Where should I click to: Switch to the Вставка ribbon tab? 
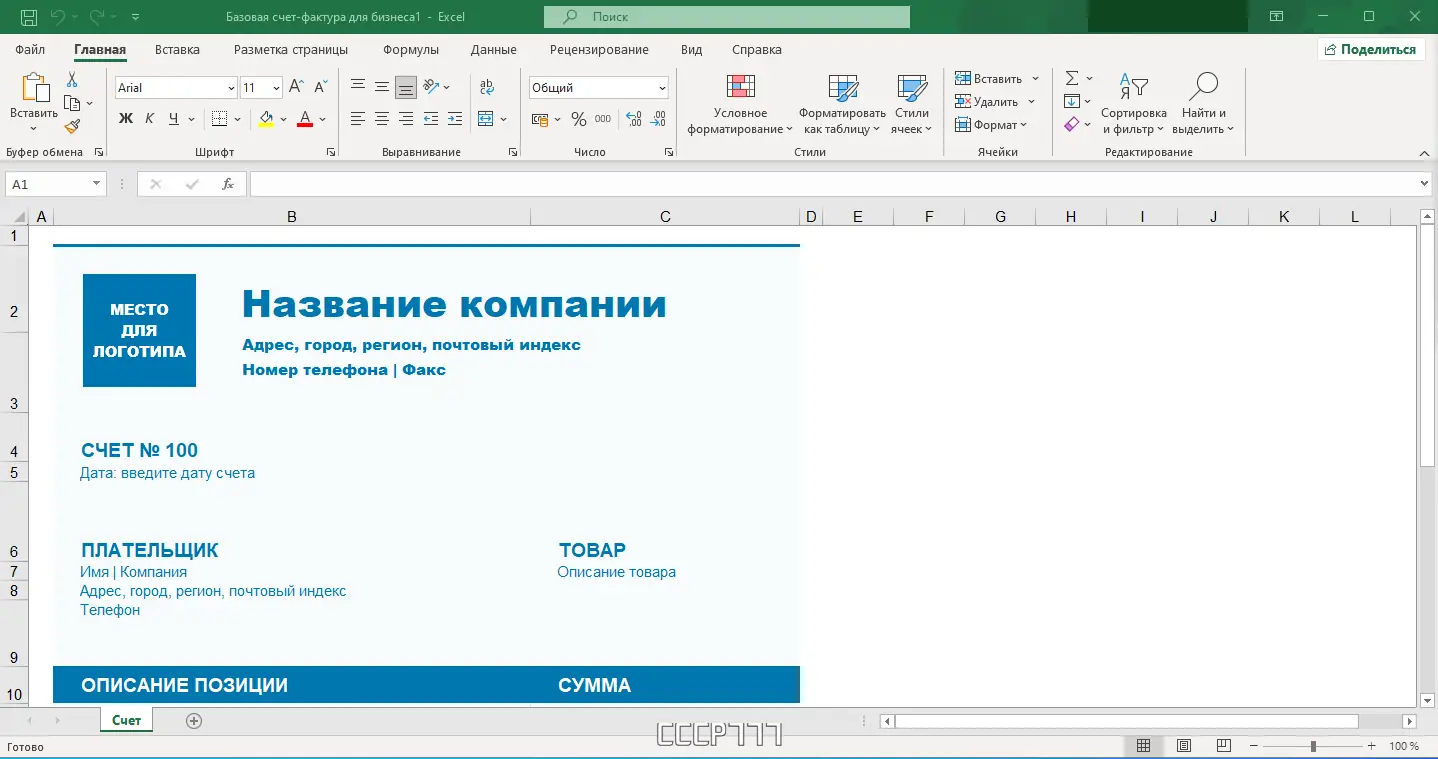(x=176, y=49)
